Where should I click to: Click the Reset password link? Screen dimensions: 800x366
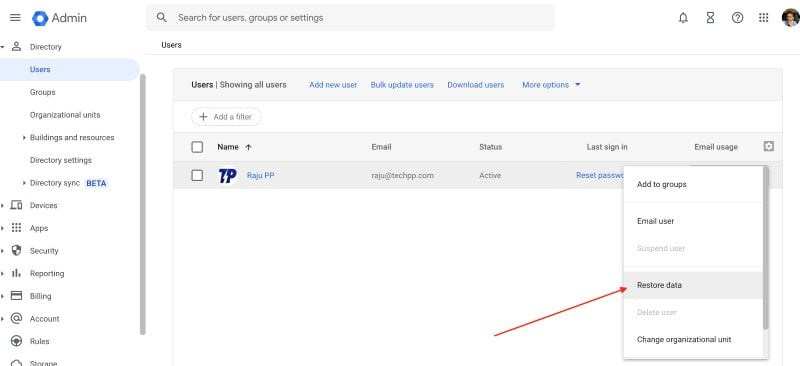pos(600,175)
